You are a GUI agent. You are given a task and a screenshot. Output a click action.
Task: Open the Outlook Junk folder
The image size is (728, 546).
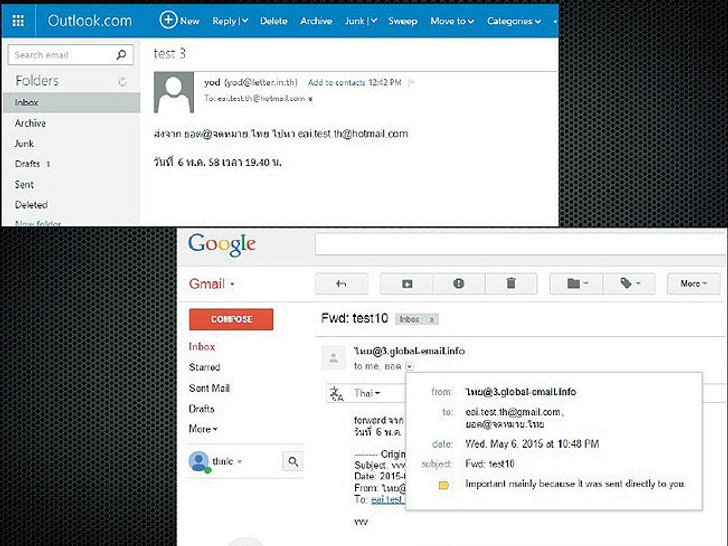[24, 143]
